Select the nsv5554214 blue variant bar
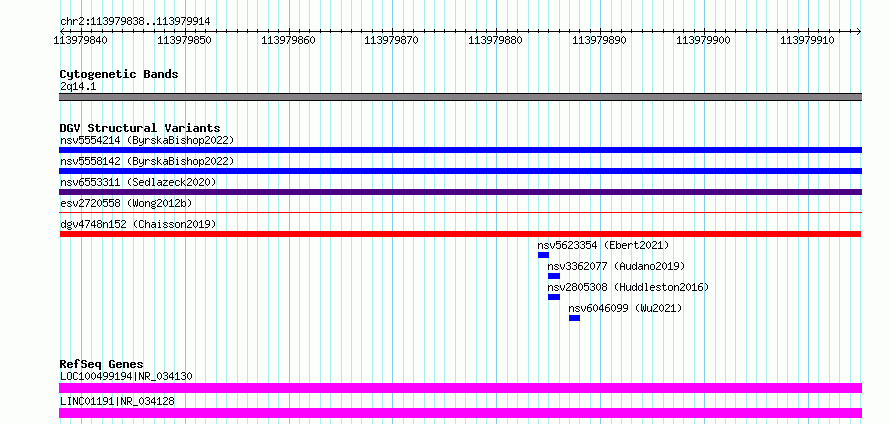Viewport: 890px width, 424px height. click(460, 150)
